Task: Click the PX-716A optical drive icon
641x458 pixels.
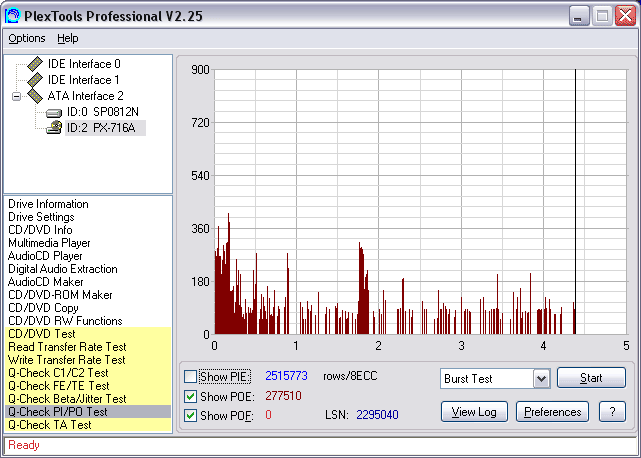Action: click(54, 128)
